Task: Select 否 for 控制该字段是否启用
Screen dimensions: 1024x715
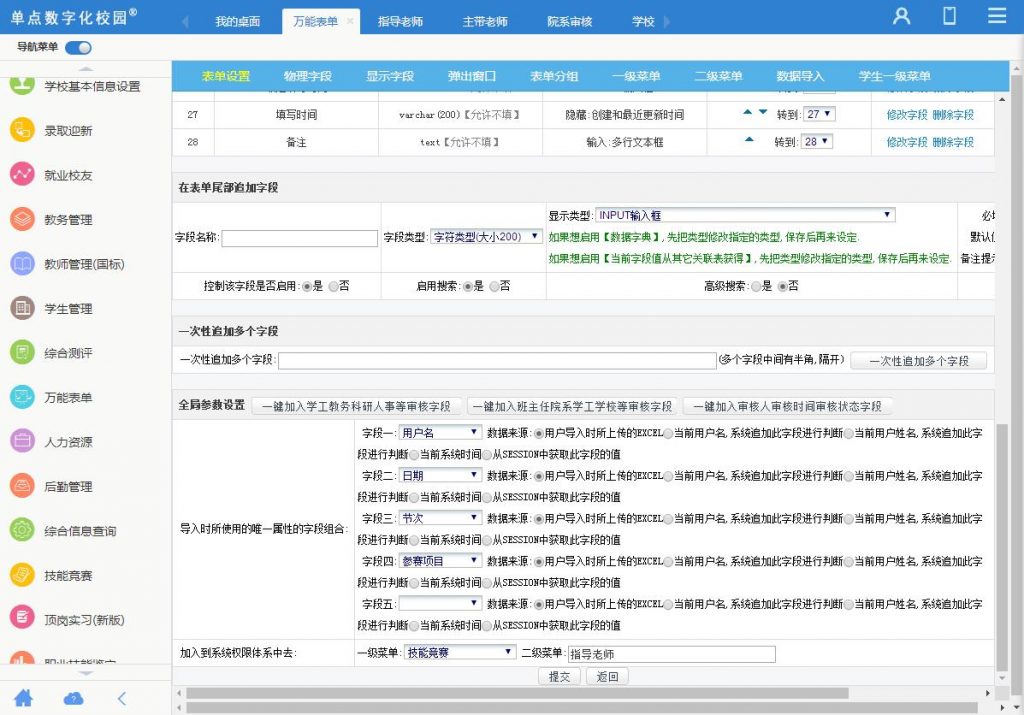Action: [x=334, y=286]
